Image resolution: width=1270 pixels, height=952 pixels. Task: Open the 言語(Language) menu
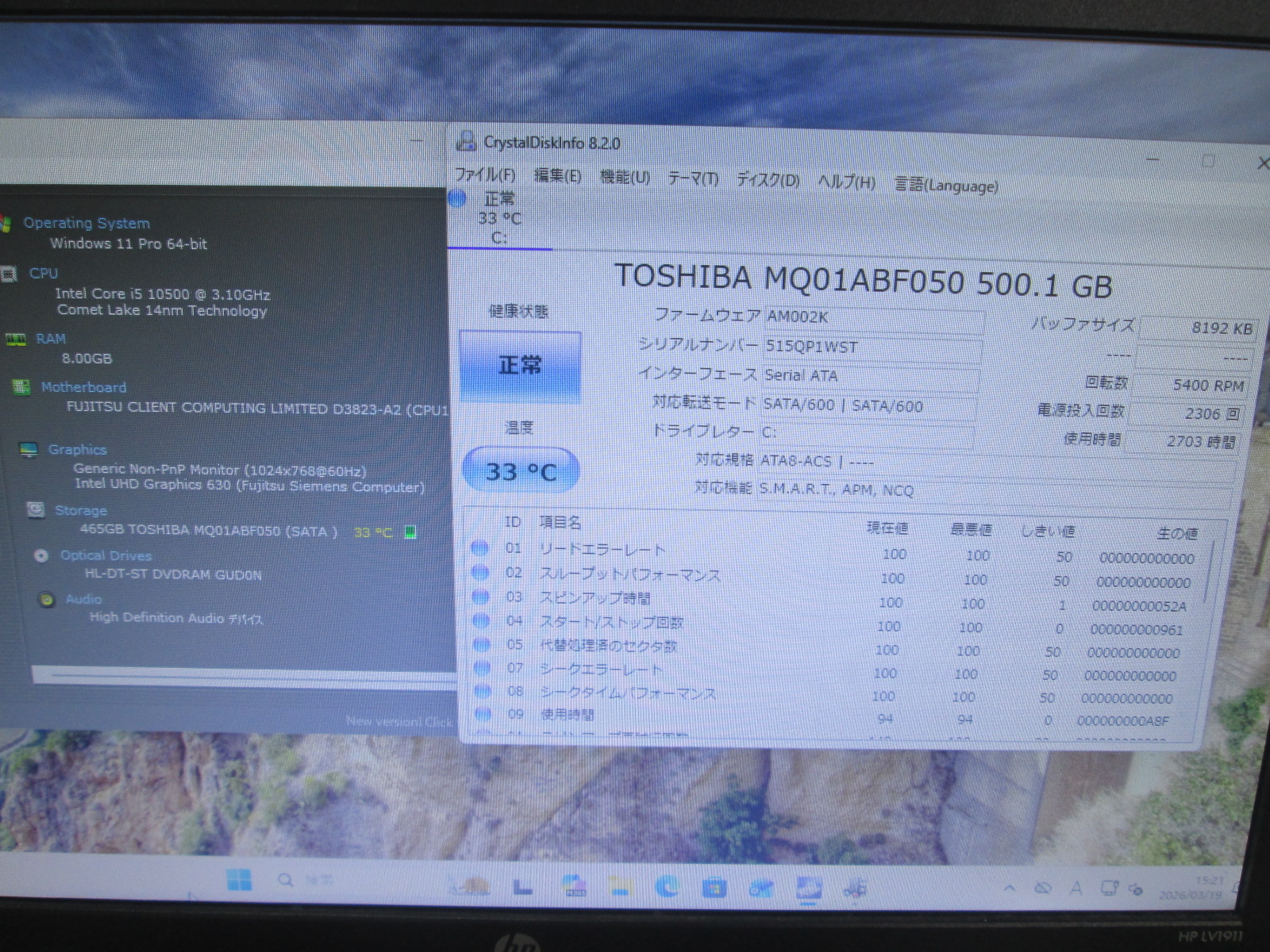coord(946,186)
